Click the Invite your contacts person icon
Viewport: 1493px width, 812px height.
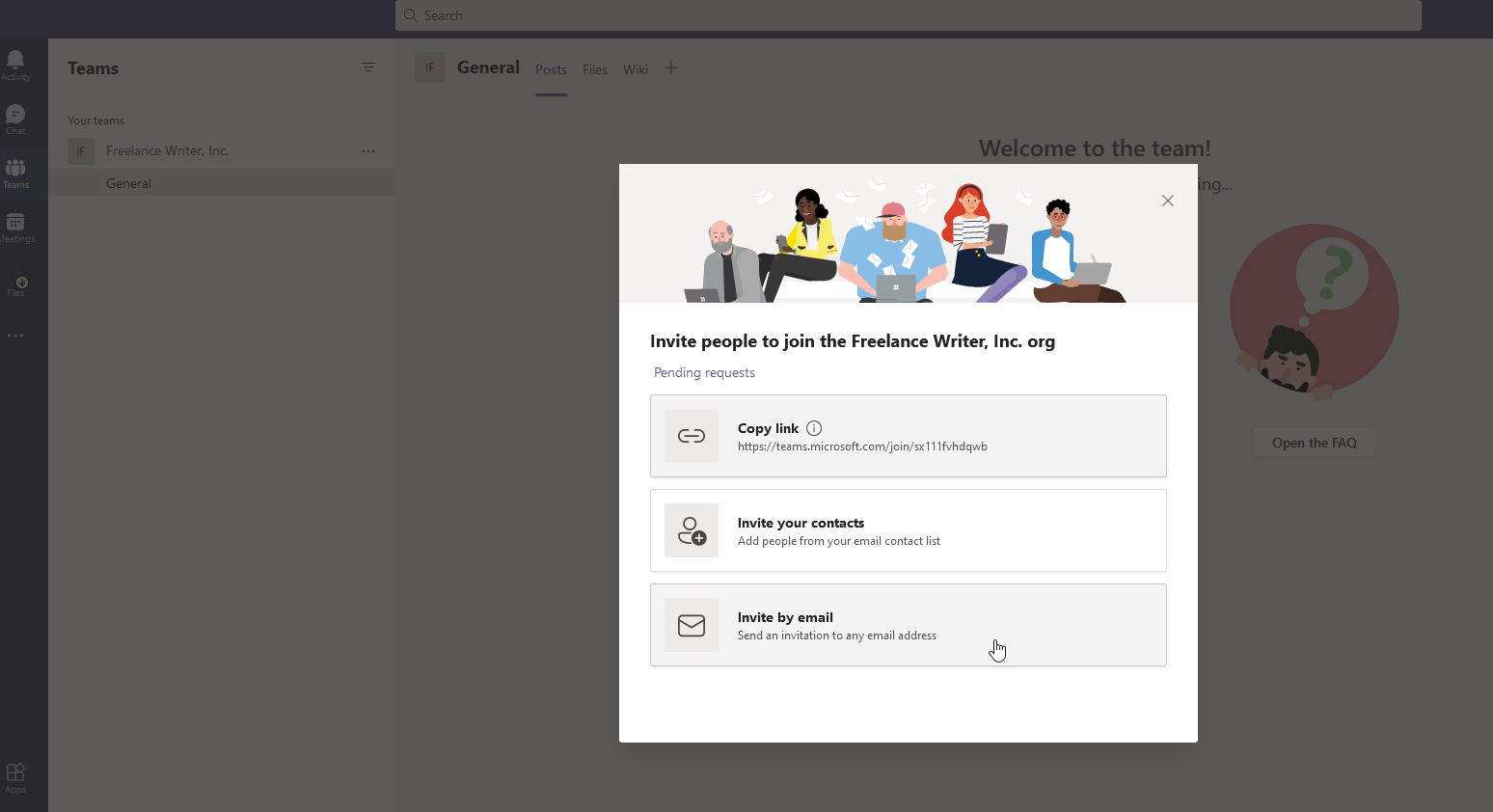point(692,530)
